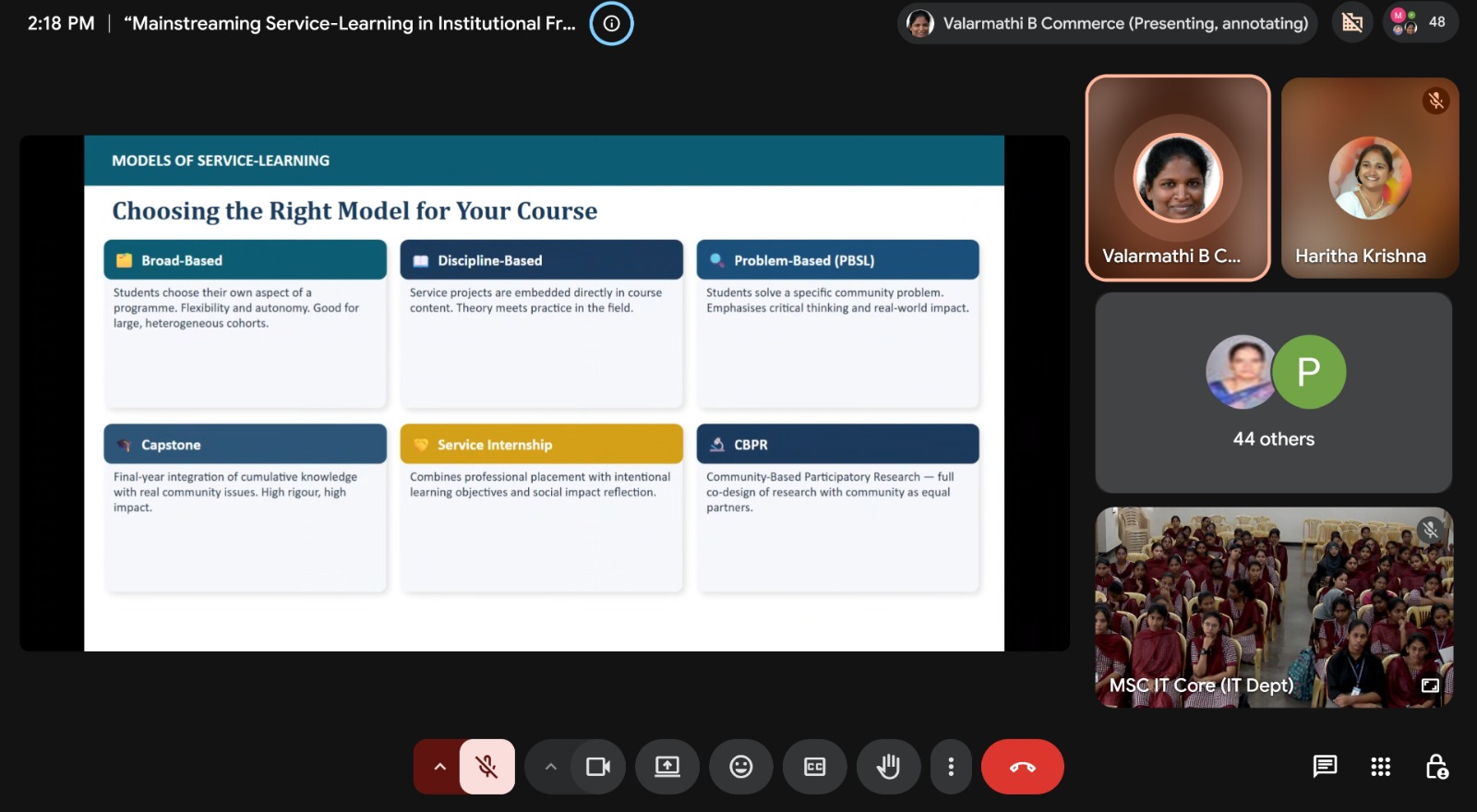The height and width of the screenshot is (812, 1477).
Task: Leave call with red hangup button
Action: tap(1023, 767)
